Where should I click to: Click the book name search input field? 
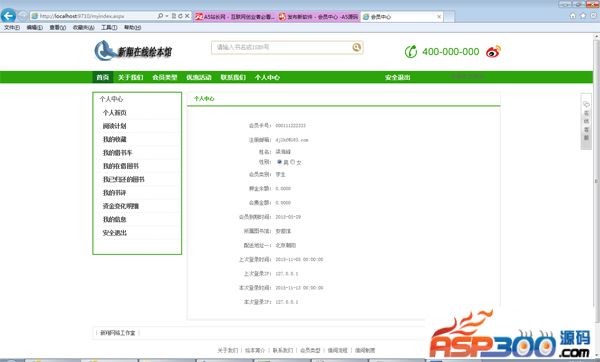click(281, 47)
